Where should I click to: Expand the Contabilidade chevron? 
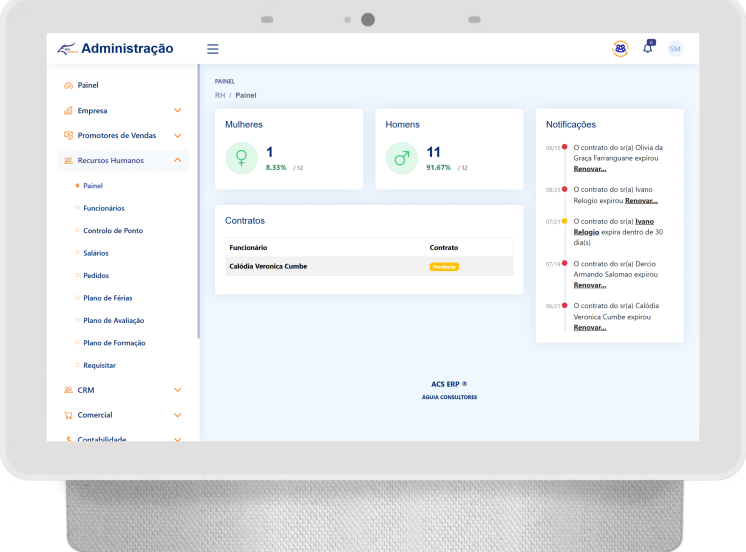177,439
